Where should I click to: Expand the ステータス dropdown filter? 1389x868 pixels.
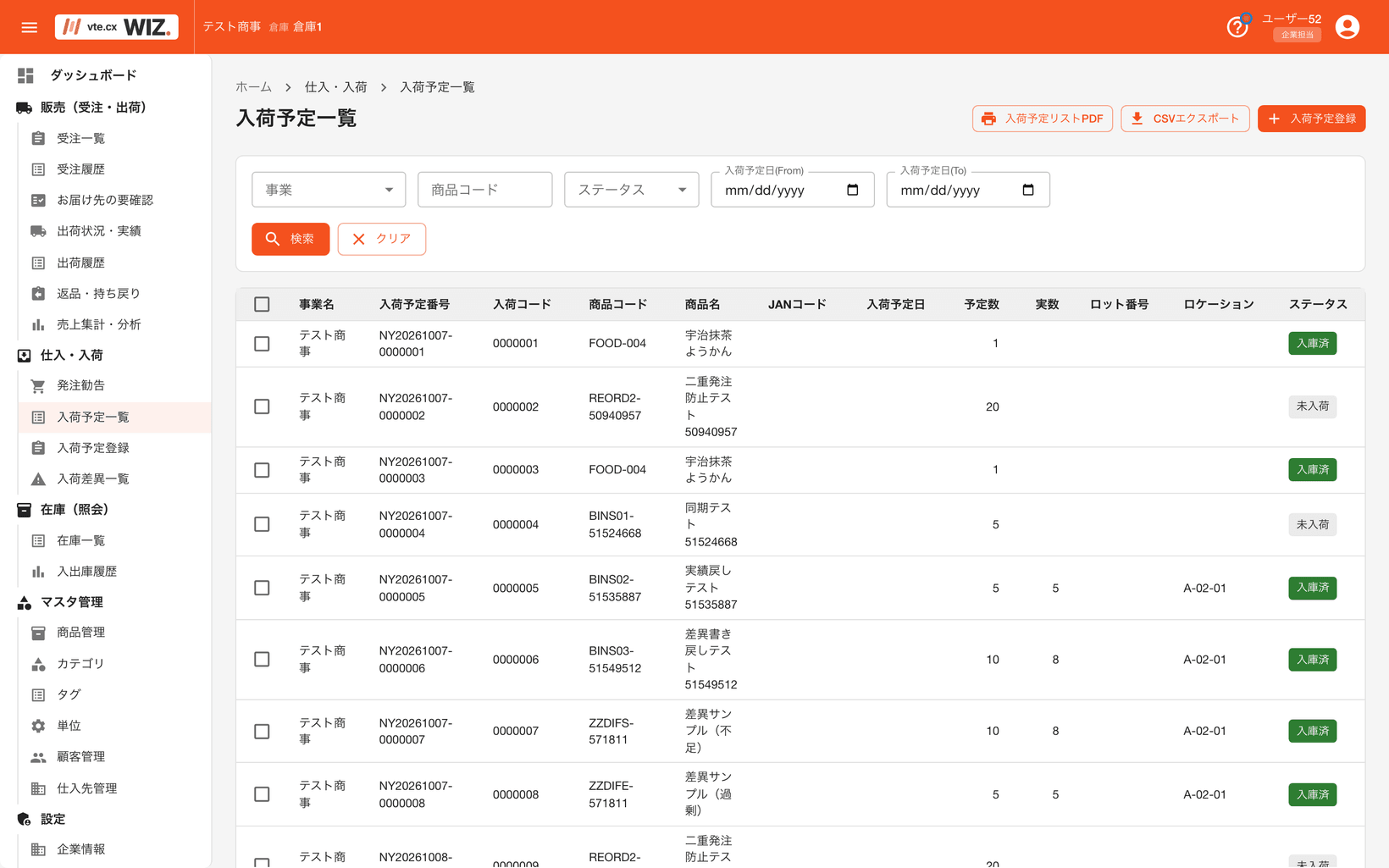click(631, 190)
